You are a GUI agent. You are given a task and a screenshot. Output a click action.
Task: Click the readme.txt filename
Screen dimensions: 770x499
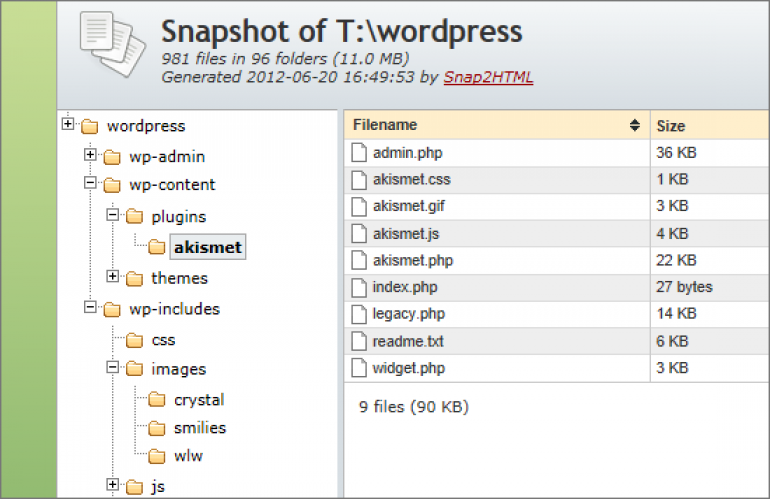click(x=408, y=341)
